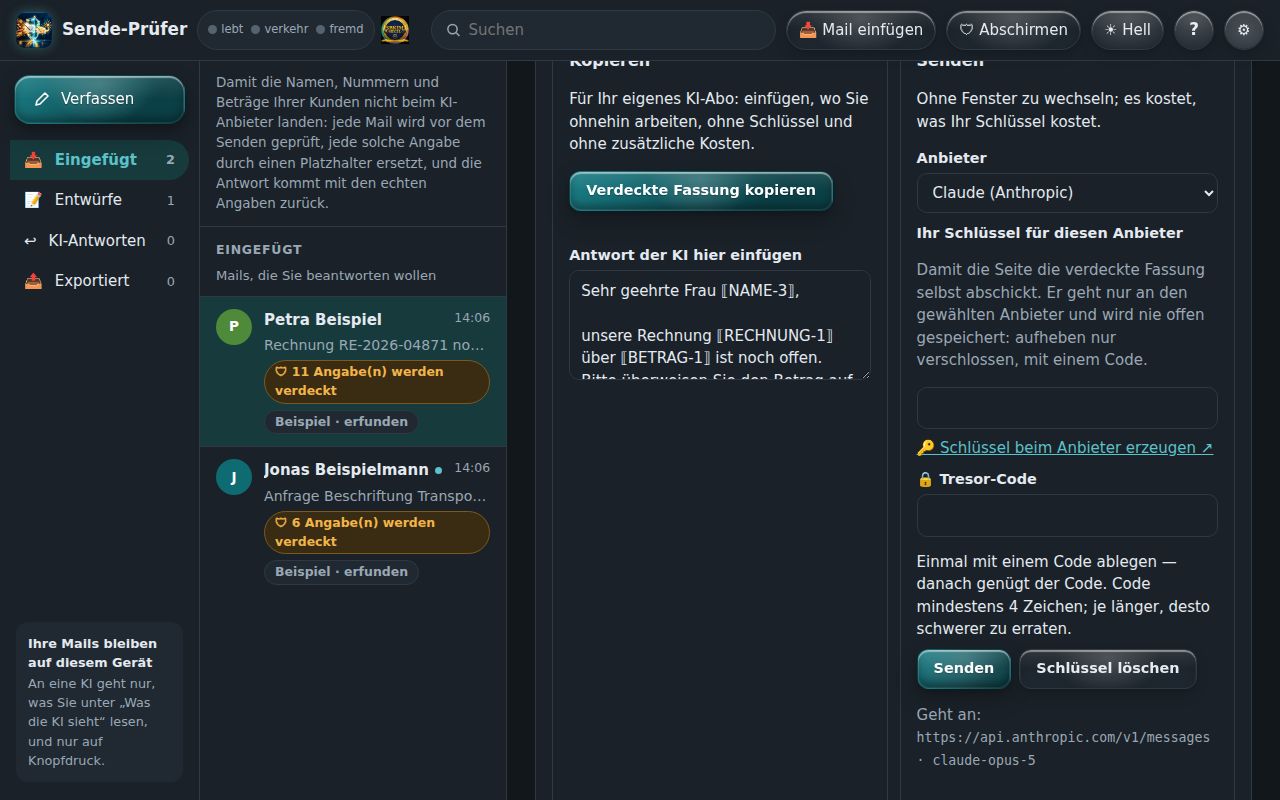Click the 11 Angabe(n) werden verdeckt badge
Viewport: 1280px width, 800px height.
pyautogui.click(x=377, y=381)
